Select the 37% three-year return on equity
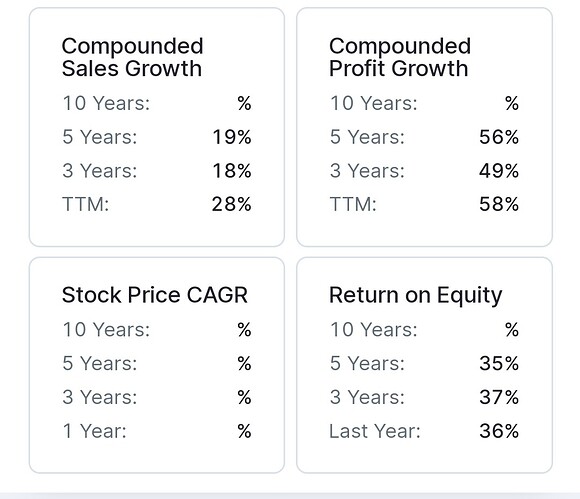The width and height of the screenshot is (580, 499). click(x=499, y=397)
